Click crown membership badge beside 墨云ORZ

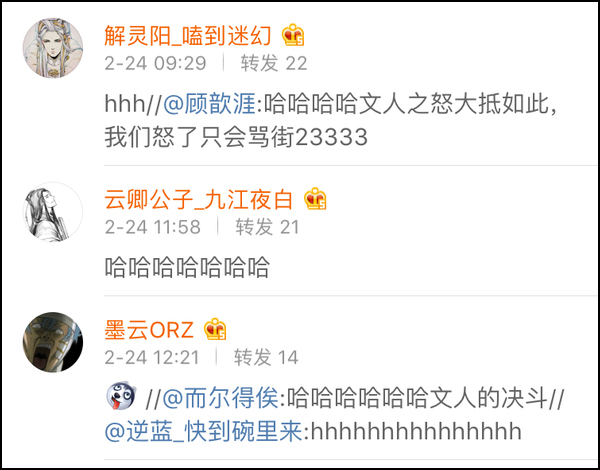215,329
